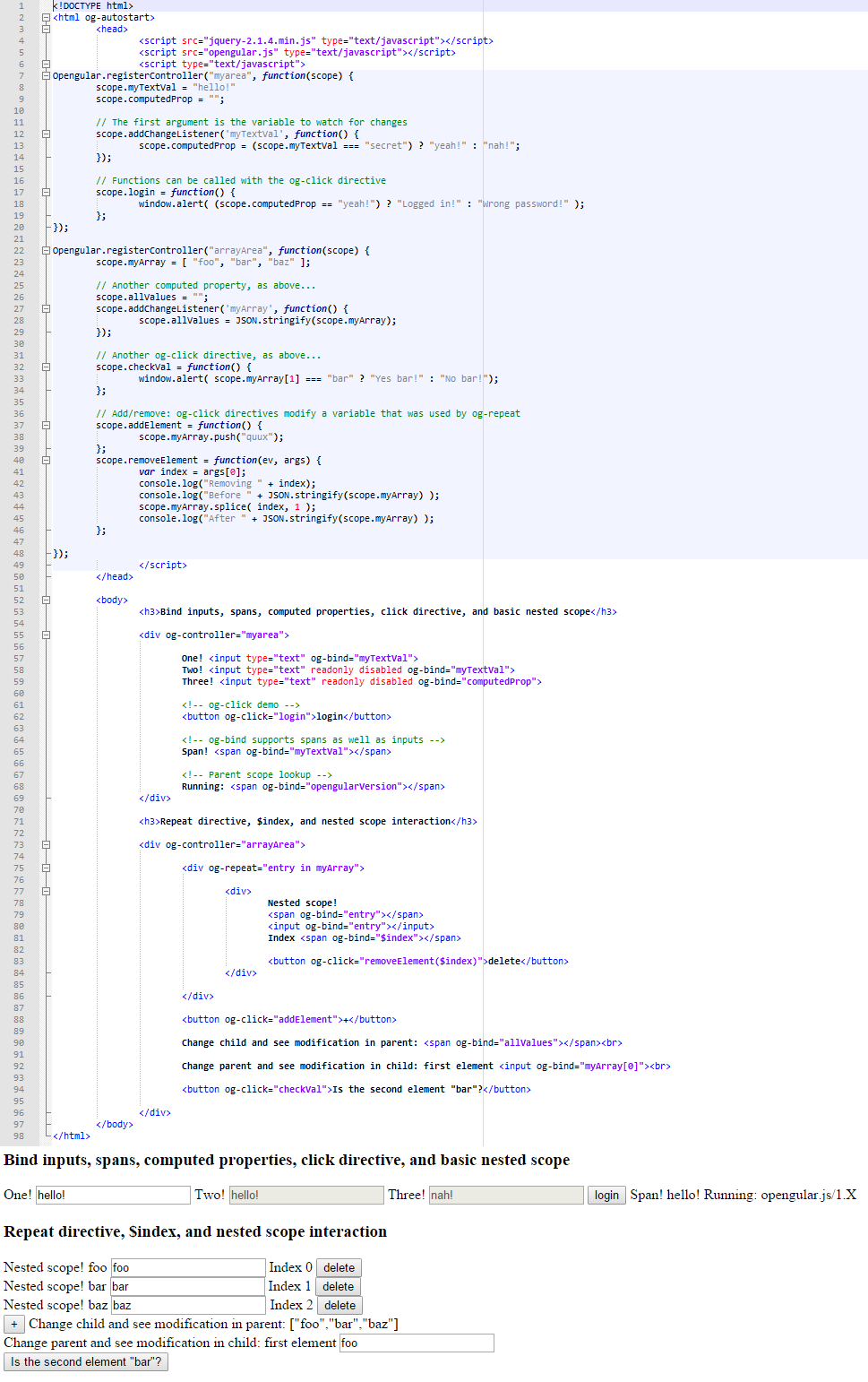The image size is (868, 1382).
Task: Click the 'Span! hello!' text
Action: [665, 1196]
